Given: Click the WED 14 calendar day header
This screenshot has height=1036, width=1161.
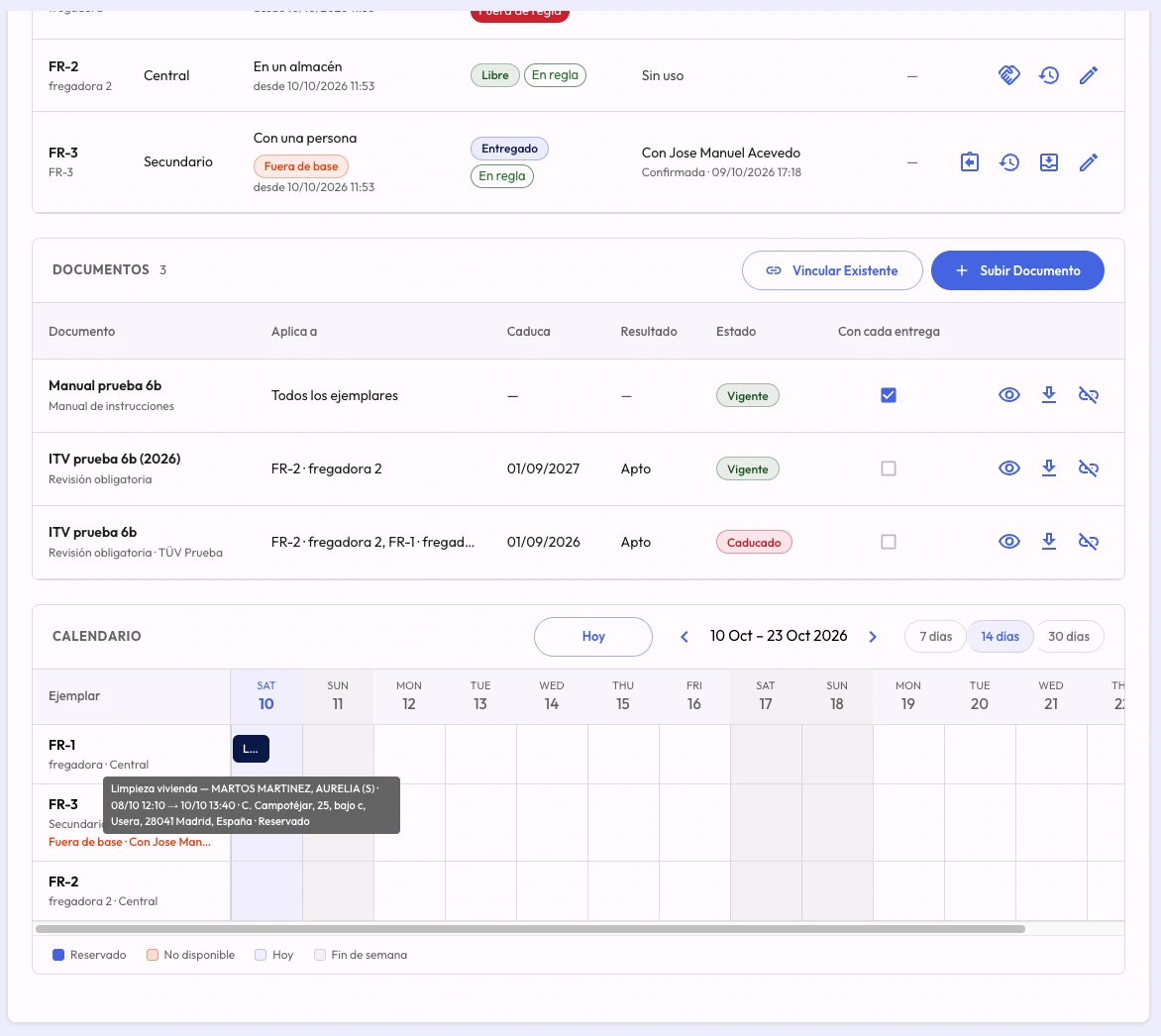Looking at the screenshot, I should tap(552, 696).
